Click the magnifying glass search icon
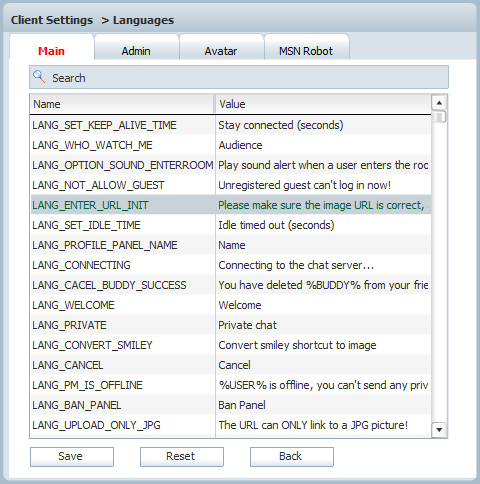Image resolution: width=480 pixels, height=484 pixels. pyautogui.click(x=39, y=77)
